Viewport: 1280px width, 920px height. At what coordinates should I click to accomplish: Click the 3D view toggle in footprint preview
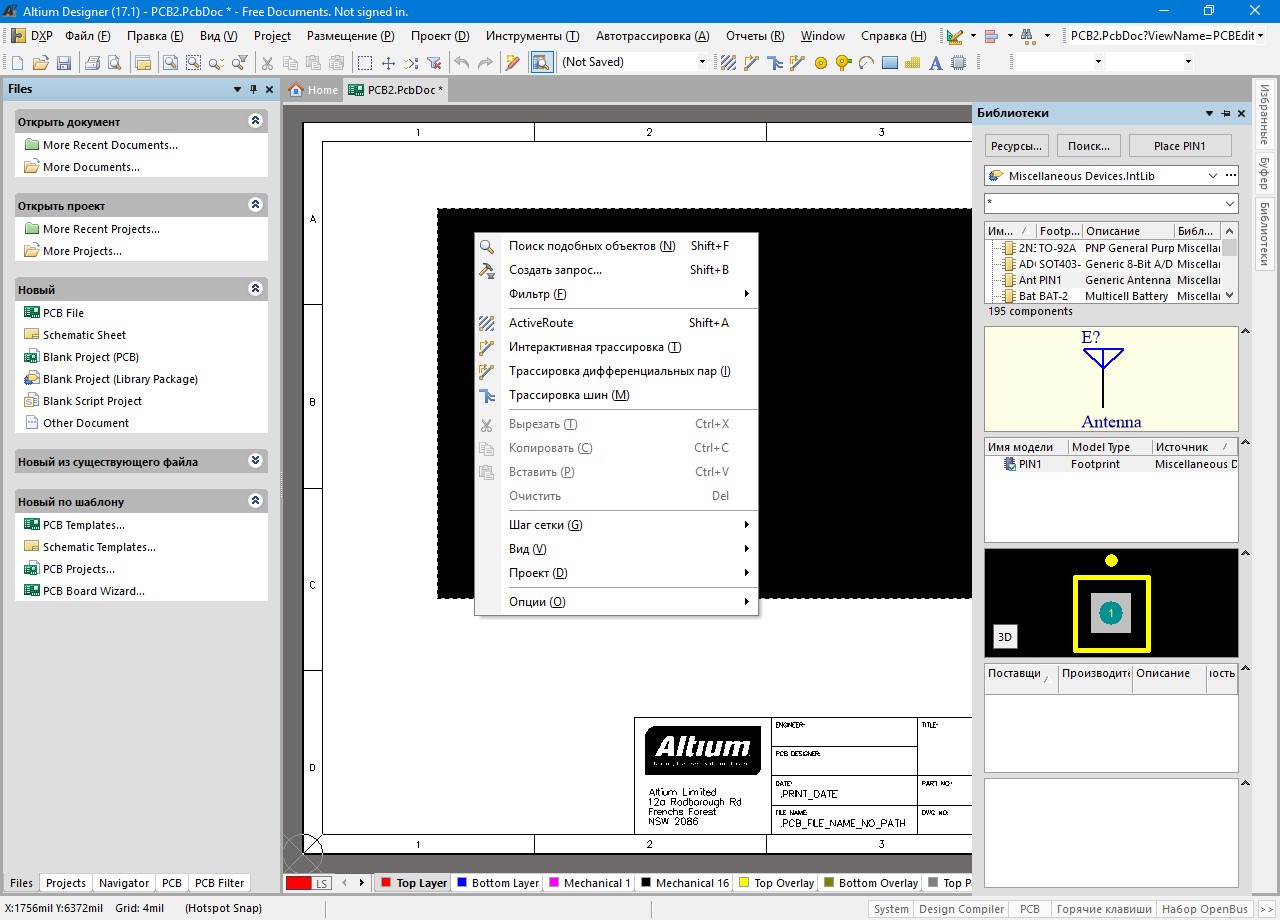pyautogui.click(x=1005, y=637)
